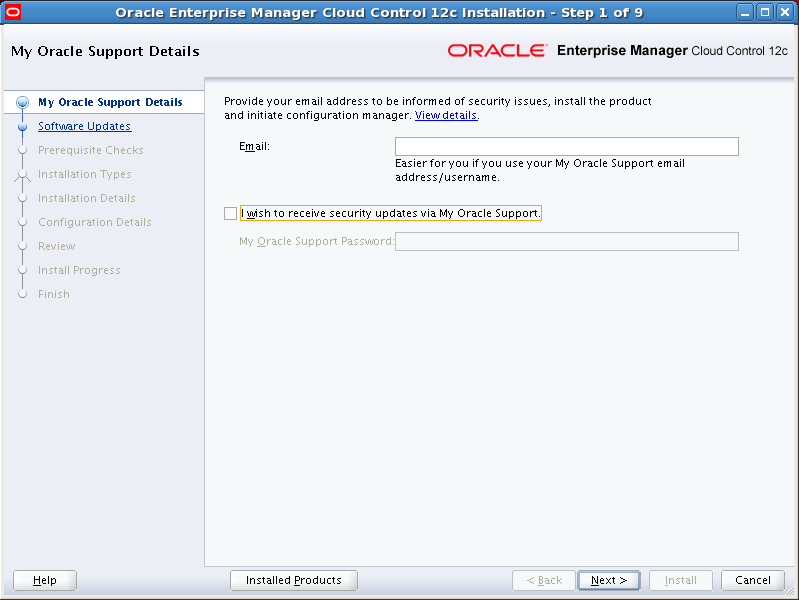799x600 pixels.
Task: Click the Back button
Action: 544,580
